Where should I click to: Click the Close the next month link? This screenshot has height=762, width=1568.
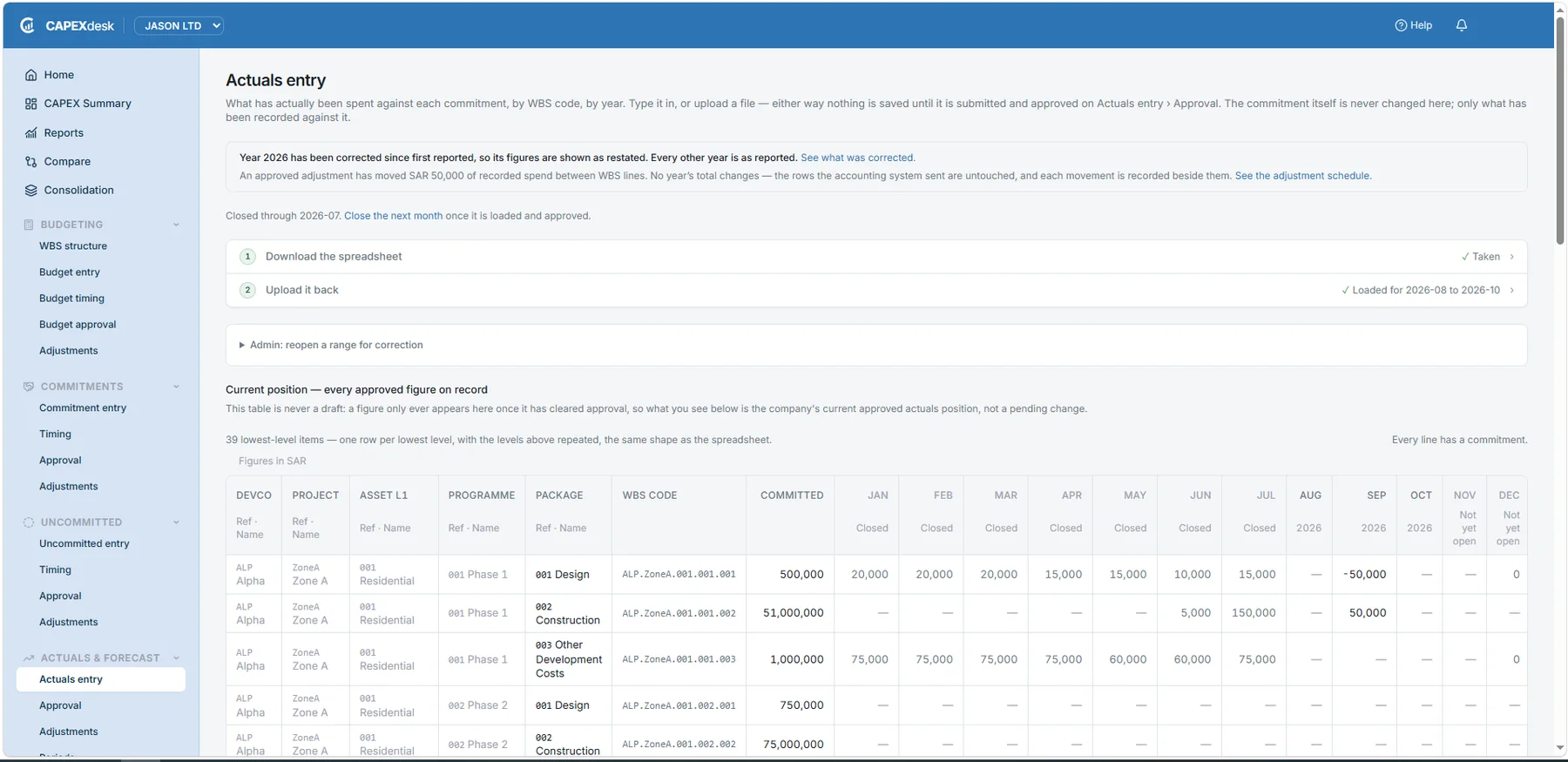(394, 216)
